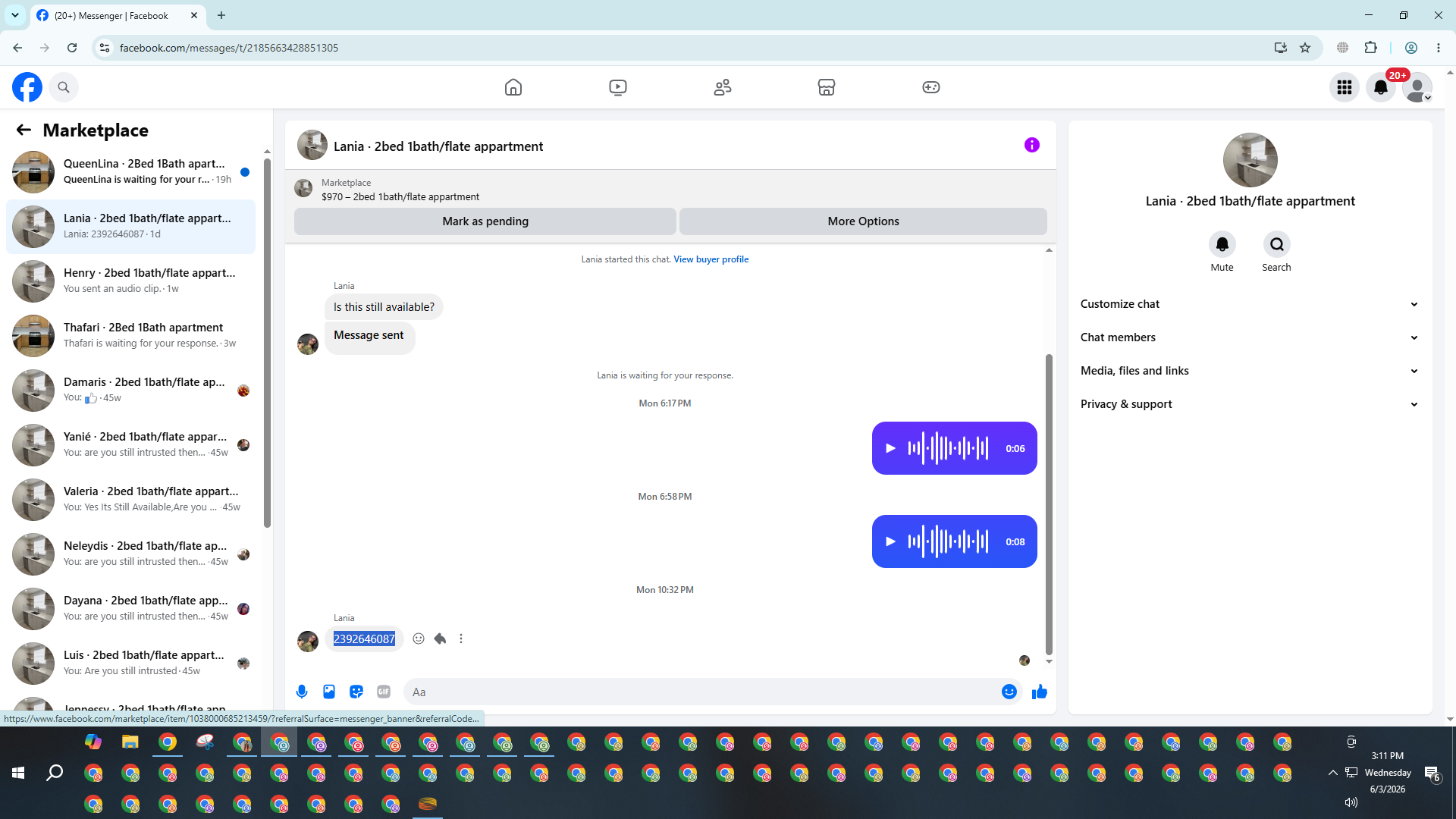The height and width of the screenshot is (819, 1456).
Task: Attach a photo with image icon
Action: pyautogui.click(x=329, y=692)
